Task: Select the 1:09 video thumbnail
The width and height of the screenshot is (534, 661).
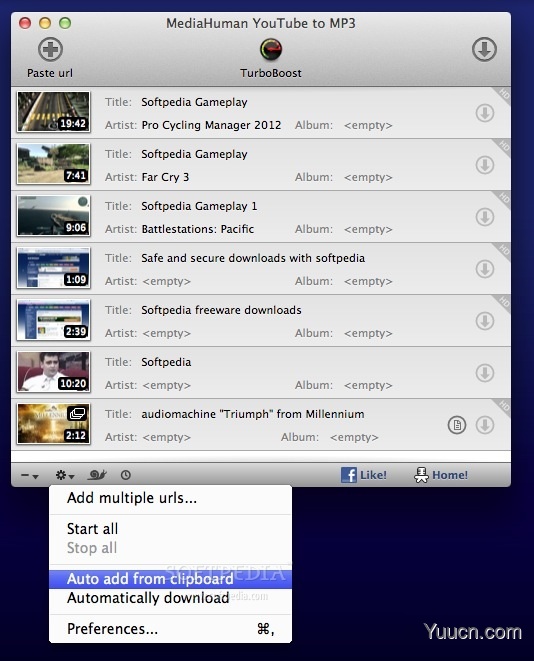Action: pos(54,268)
